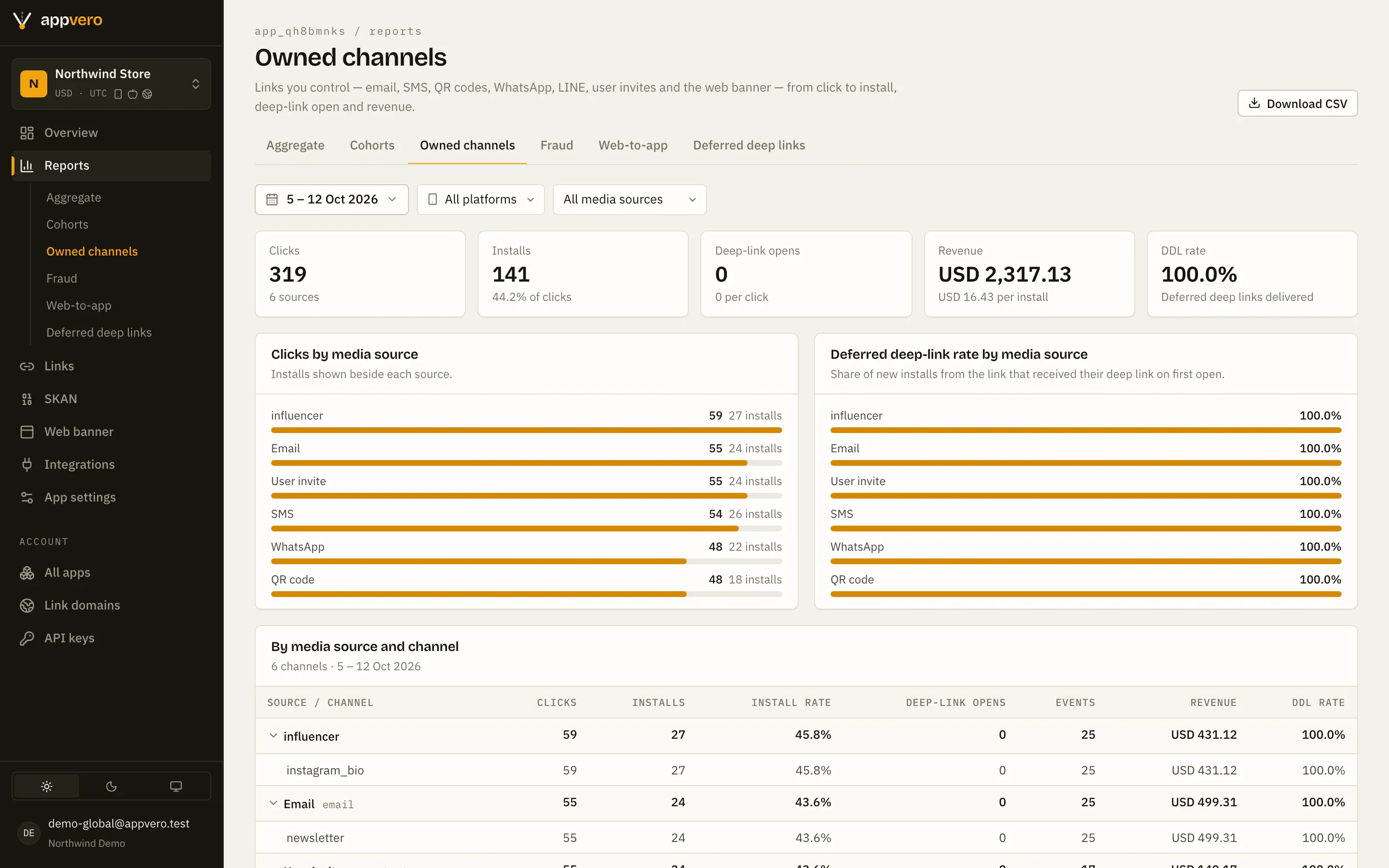Click the QR code DDL rate bar
The image size is (1389, 868).
click(1085, 594)
